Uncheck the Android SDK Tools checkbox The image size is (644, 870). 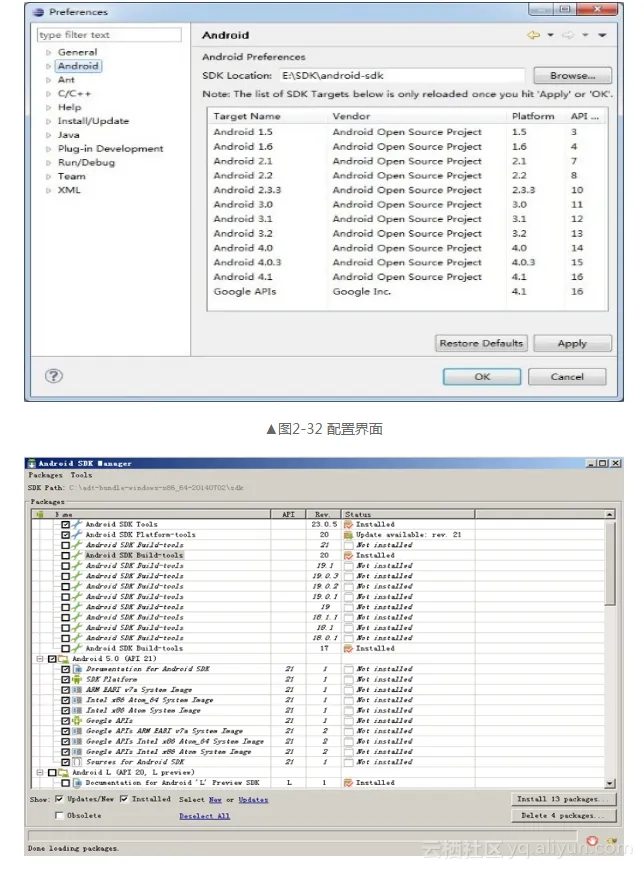65,524
